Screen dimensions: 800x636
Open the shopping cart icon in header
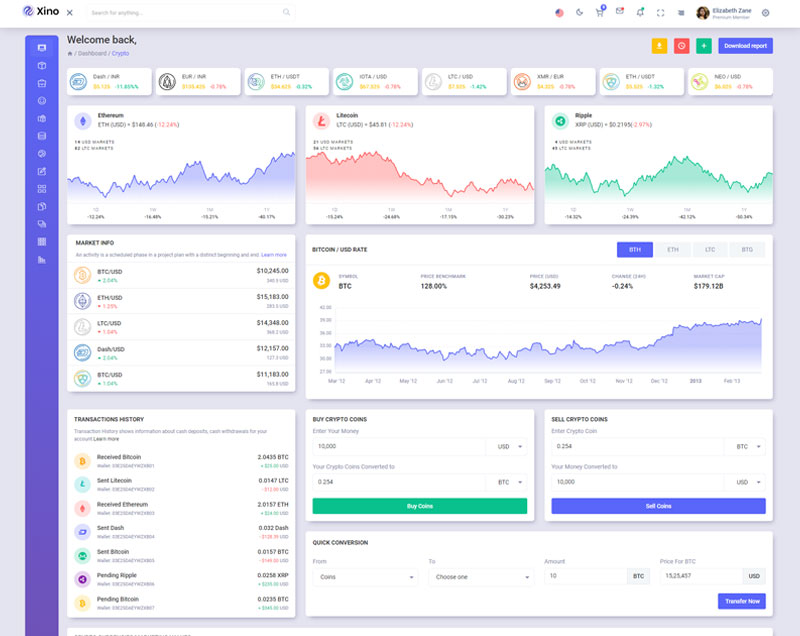(x=599, y=13)
